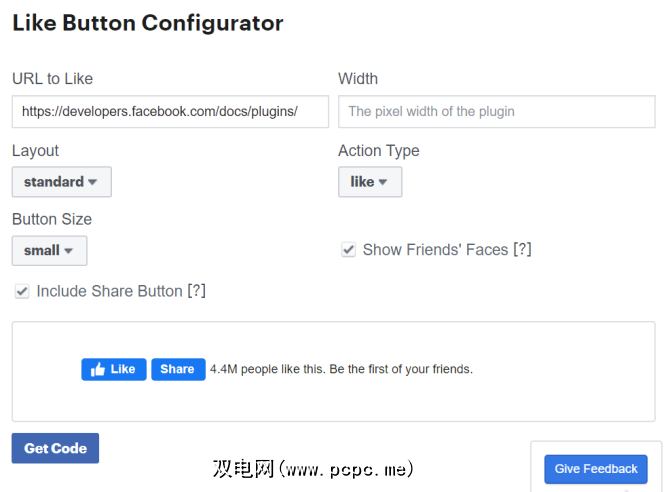The image size is (670, 492).
Task: Click the Include Share Button label text
Action: point(109,291)
